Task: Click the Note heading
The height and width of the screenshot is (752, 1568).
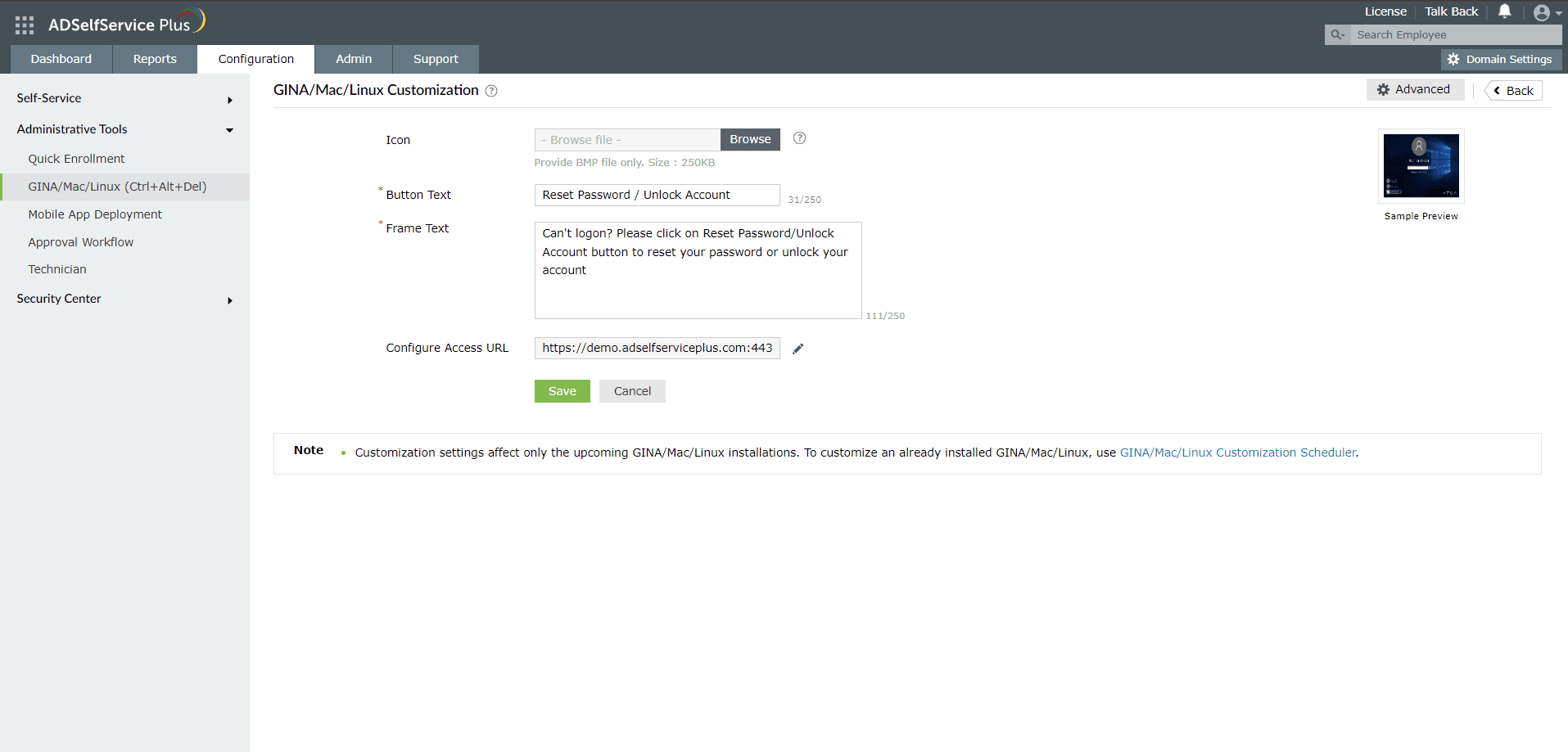Action: tap(309, 450)
